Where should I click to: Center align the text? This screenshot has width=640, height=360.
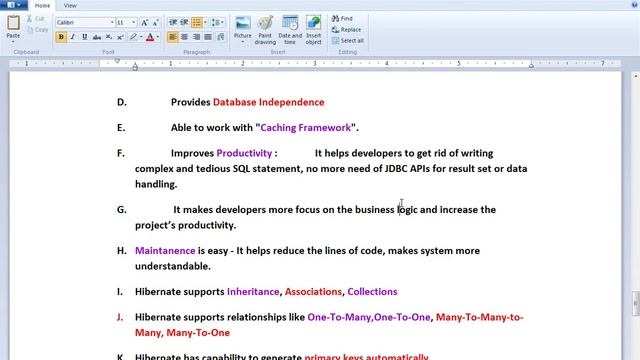click(184, 37)
